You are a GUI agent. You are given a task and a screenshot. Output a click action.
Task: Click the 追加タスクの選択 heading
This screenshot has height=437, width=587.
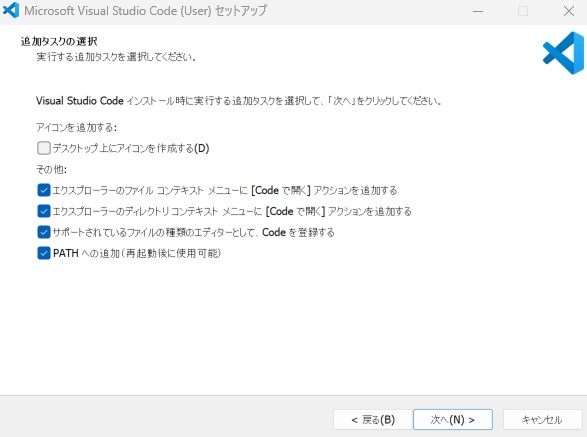coord(59,41)
